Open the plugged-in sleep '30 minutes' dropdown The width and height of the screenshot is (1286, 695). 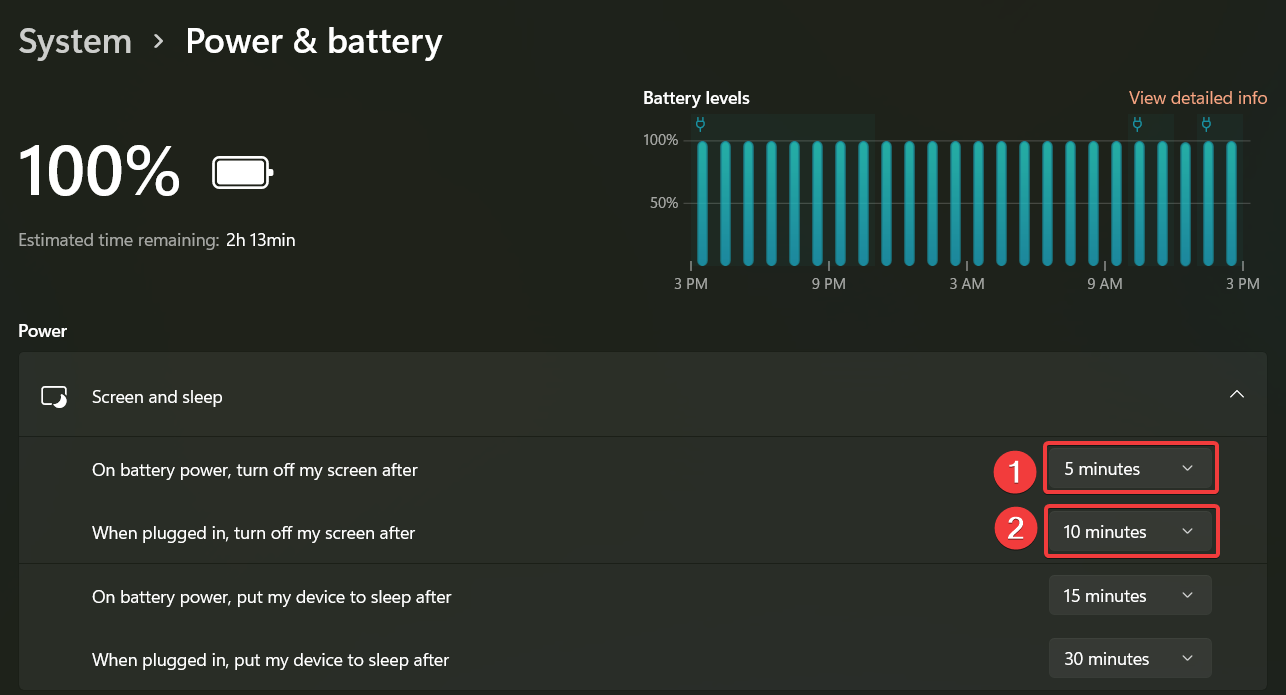coord(1130,659)
